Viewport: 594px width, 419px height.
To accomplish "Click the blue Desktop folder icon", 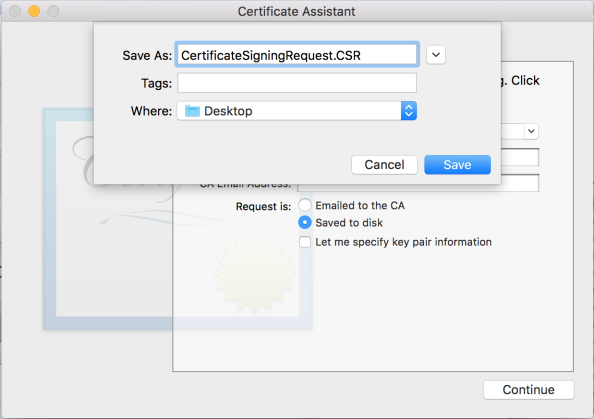I will 192,111.
